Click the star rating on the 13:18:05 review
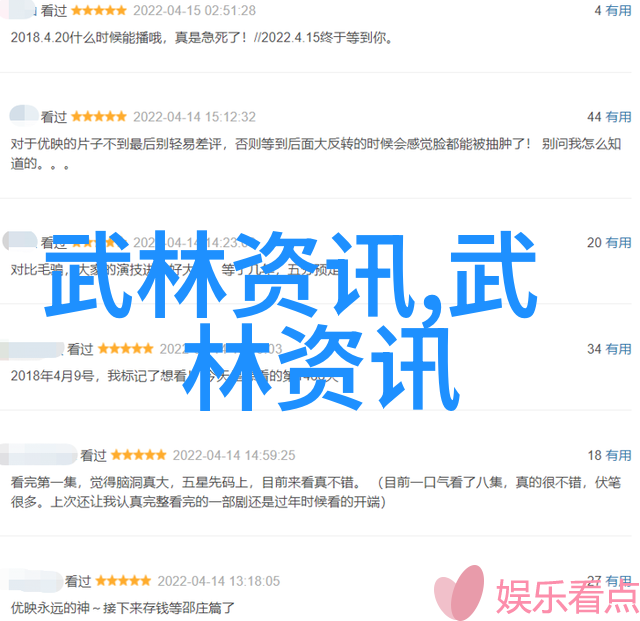 [x=123, y=581]
